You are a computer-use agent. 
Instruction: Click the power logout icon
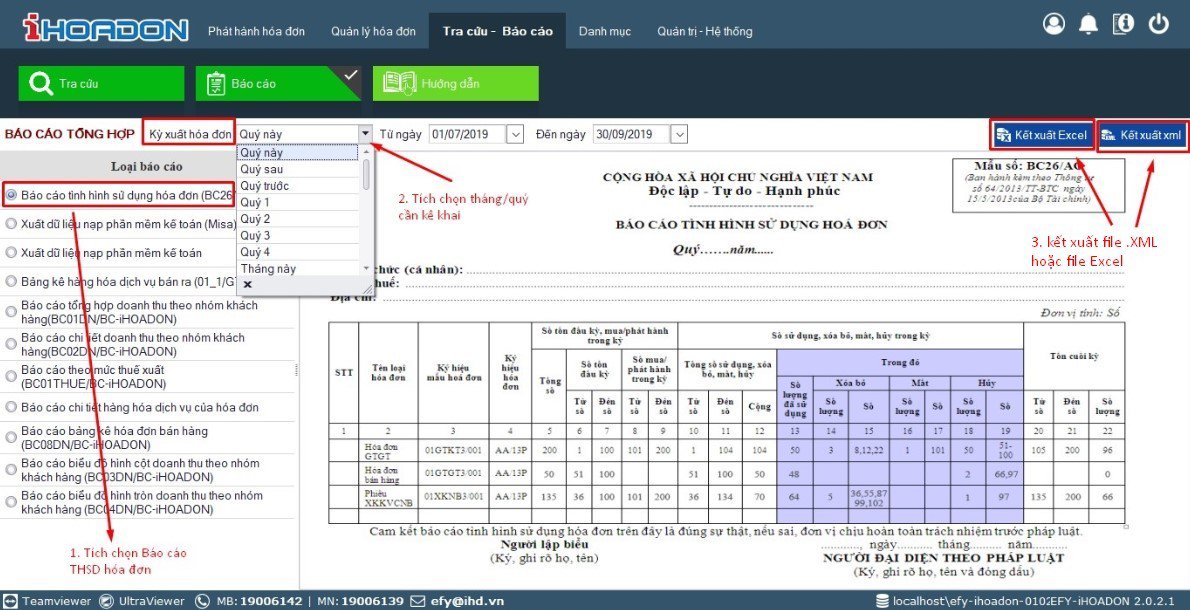point(1159,24)
